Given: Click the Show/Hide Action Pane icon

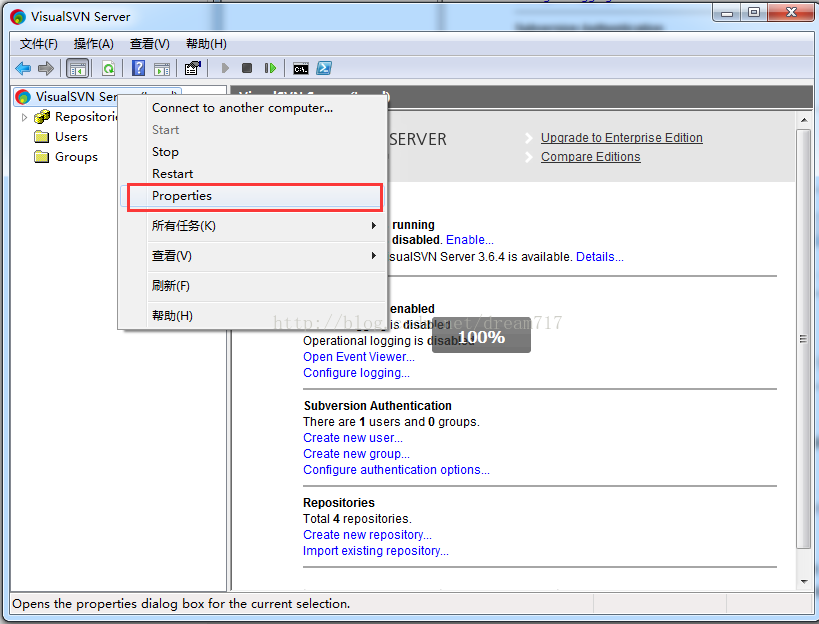Looking at the screenshot, I should click(162, 68).
